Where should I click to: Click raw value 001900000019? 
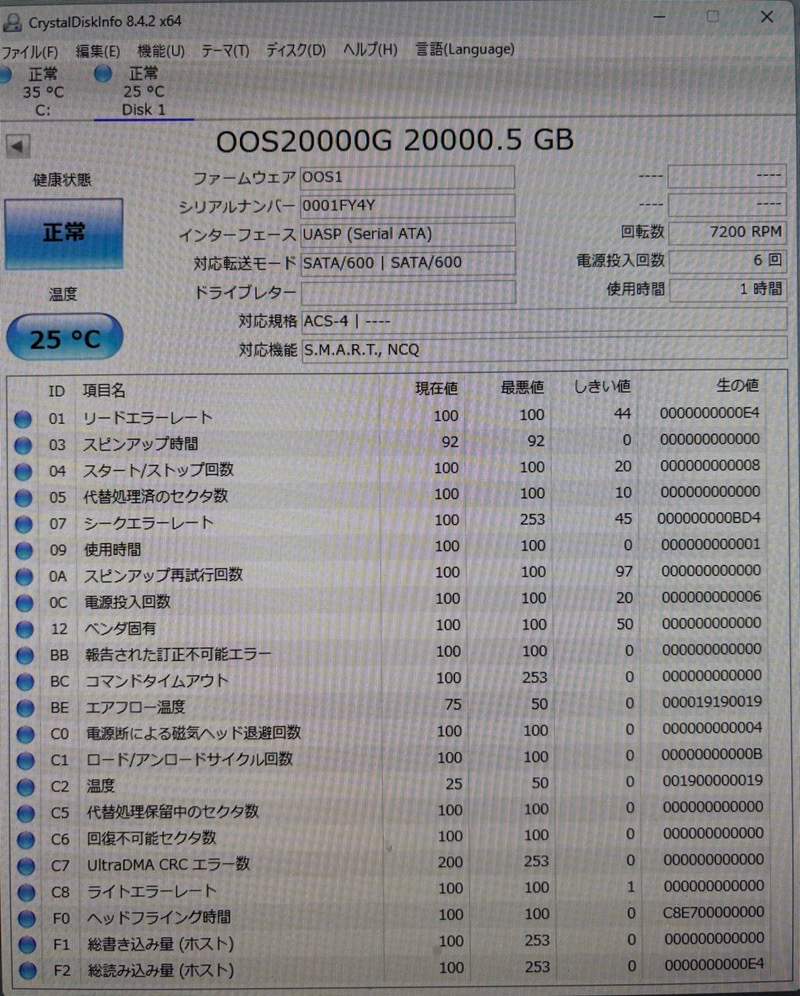click(712, 781)
